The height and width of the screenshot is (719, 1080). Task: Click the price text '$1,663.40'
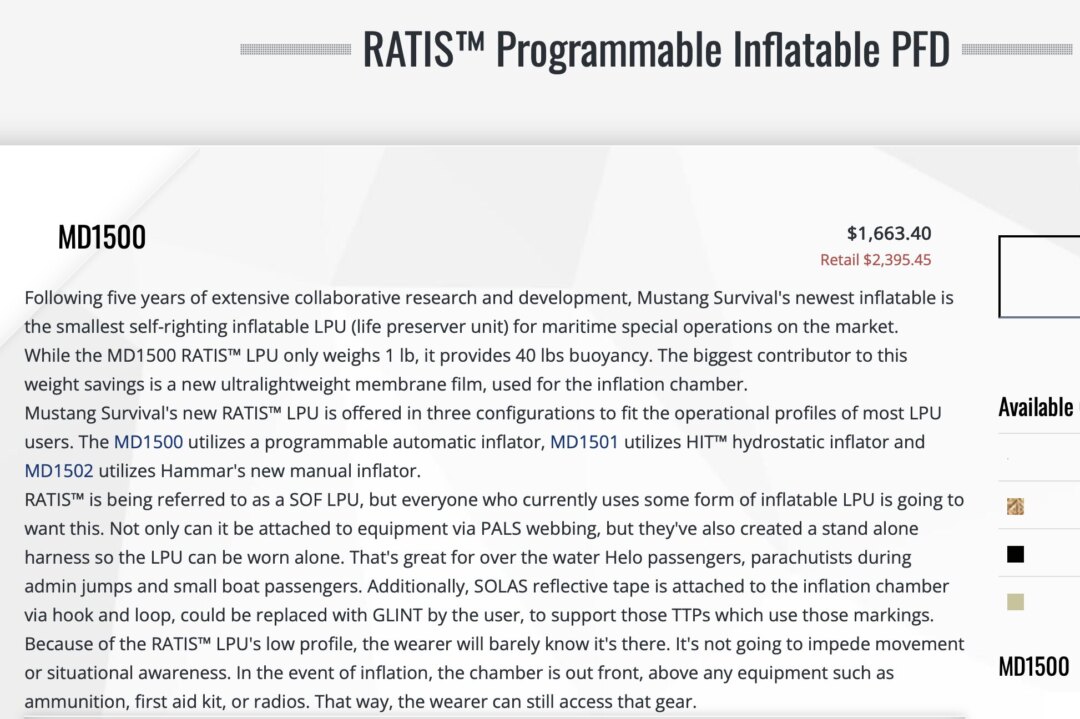tap(889, 233)
